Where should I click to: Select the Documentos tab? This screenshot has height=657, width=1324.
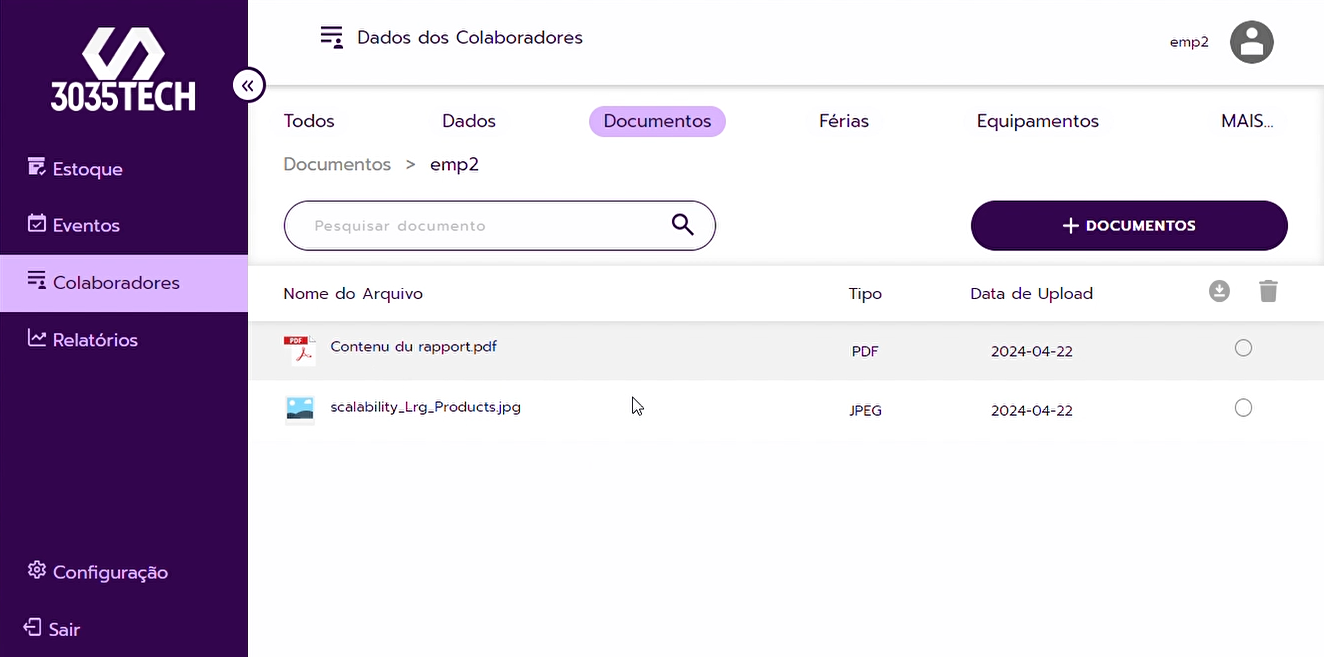tap(657, 121)
